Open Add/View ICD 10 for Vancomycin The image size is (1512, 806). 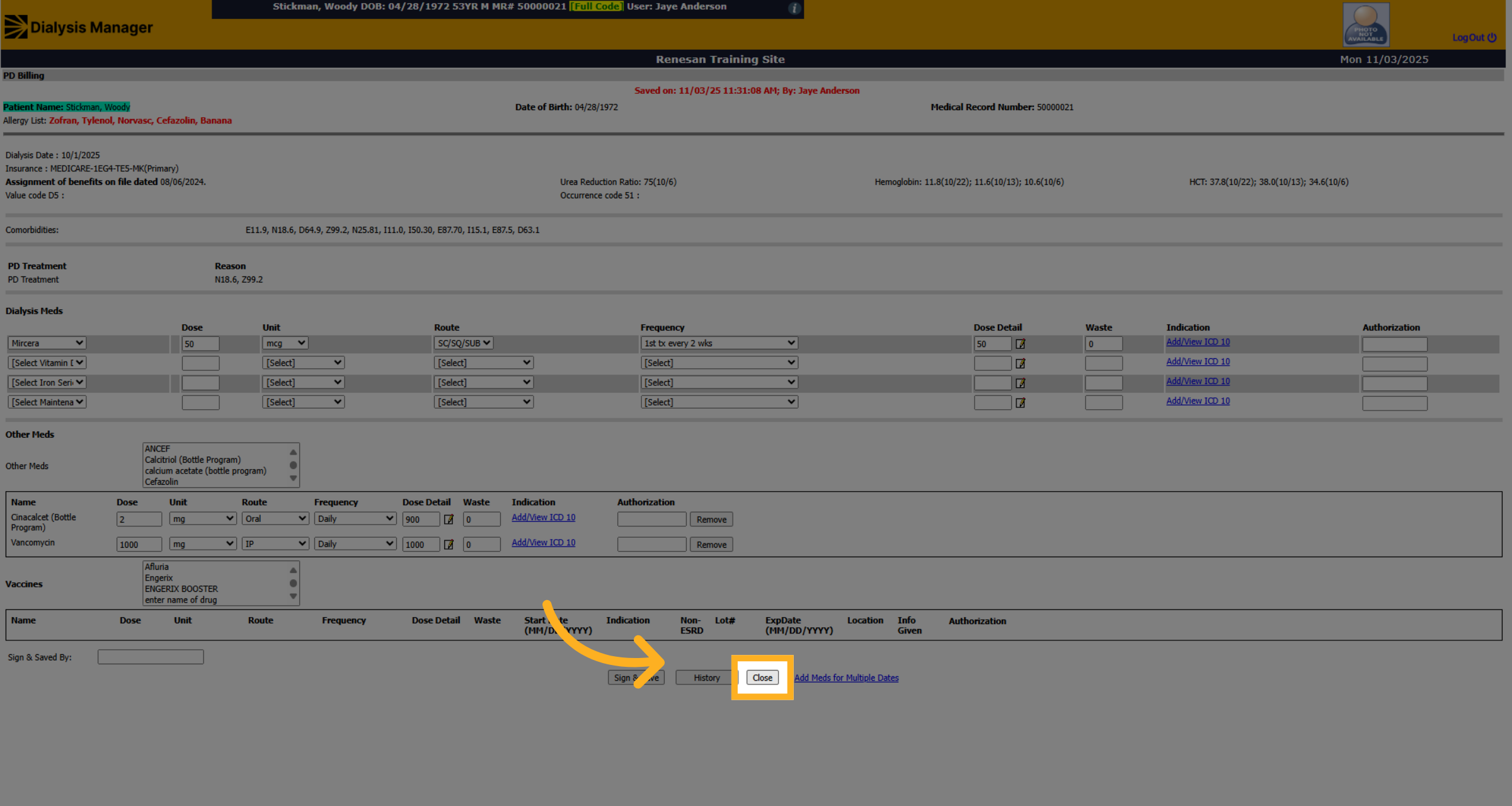[x=543, y=542]
